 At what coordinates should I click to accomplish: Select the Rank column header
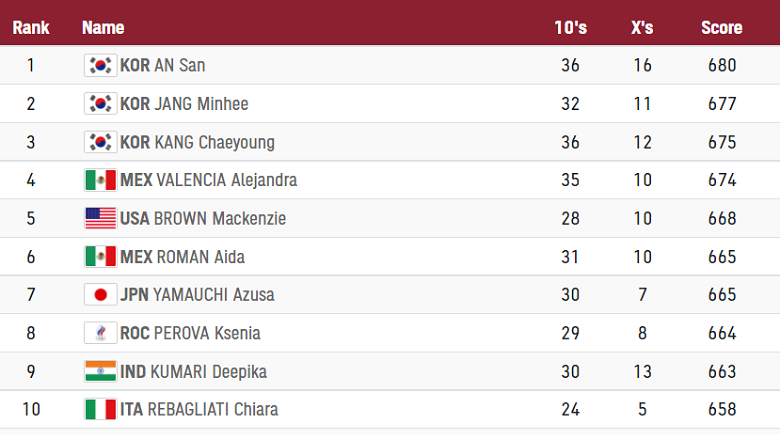pyautogui.click(x=31, y=28)
